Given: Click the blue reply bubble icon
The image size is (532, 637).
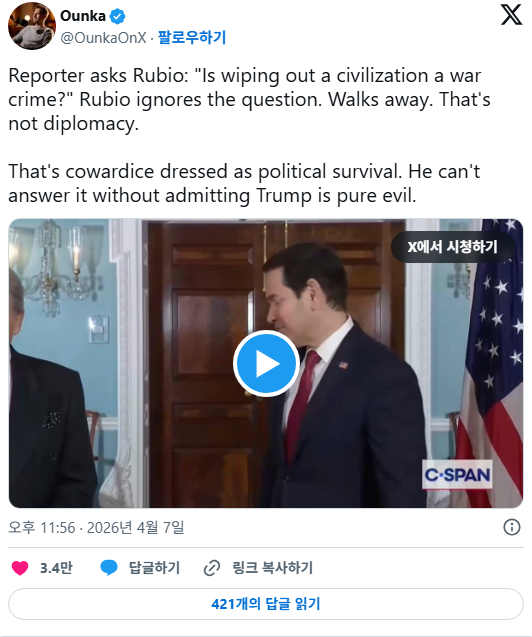Looking at the screenshot, I should (109, 568).
